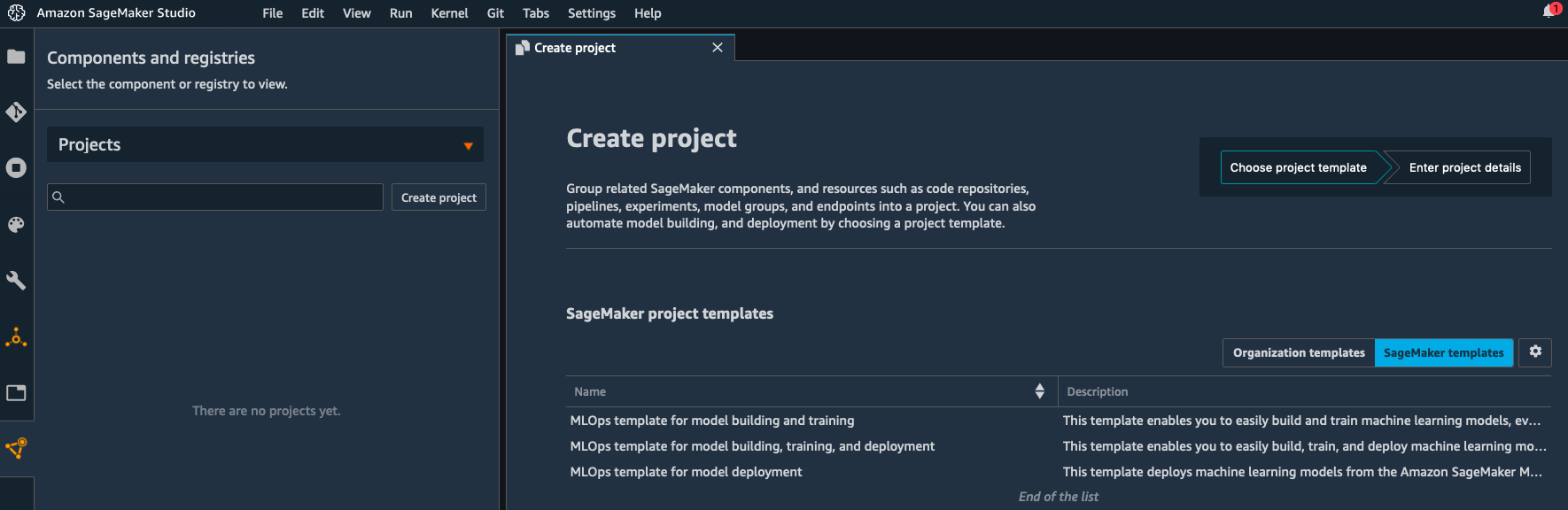Open the open tabs sidebar icon
Image resolution: width=1568 pixels, height=510 pixels.
click(16, 392)
